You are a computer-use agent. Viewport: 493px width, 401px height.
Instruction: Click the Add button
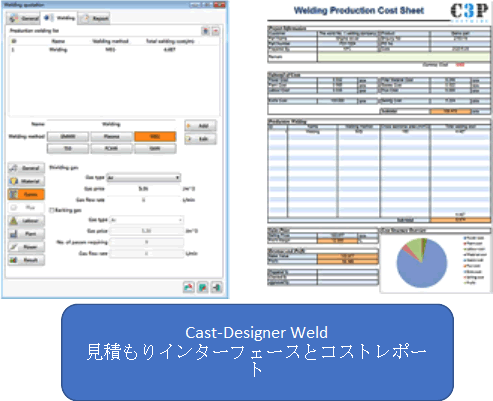tap(200, 126)
